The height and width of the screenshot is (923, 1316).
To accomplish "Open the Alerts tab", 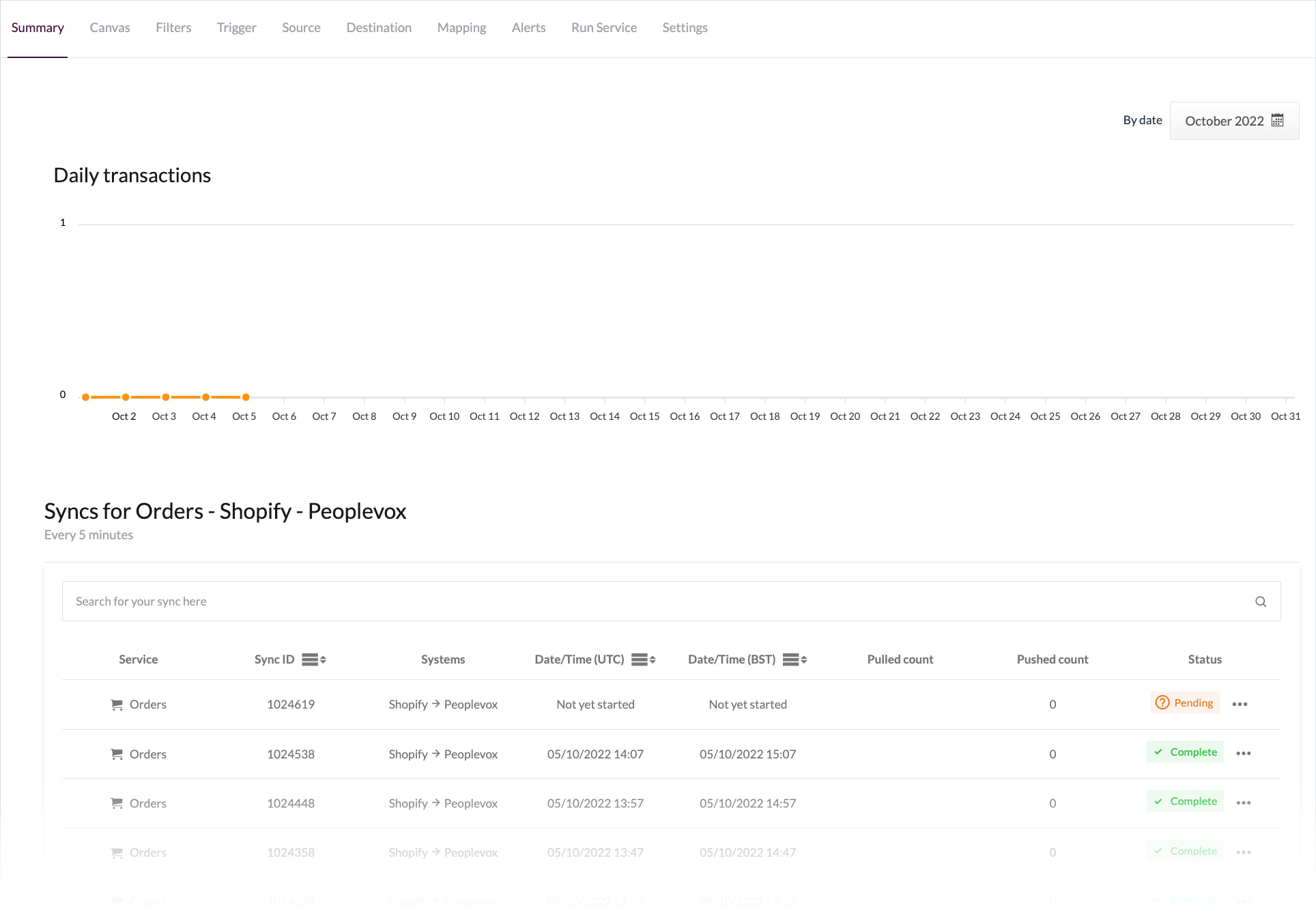I will click(x=528, y=28).
